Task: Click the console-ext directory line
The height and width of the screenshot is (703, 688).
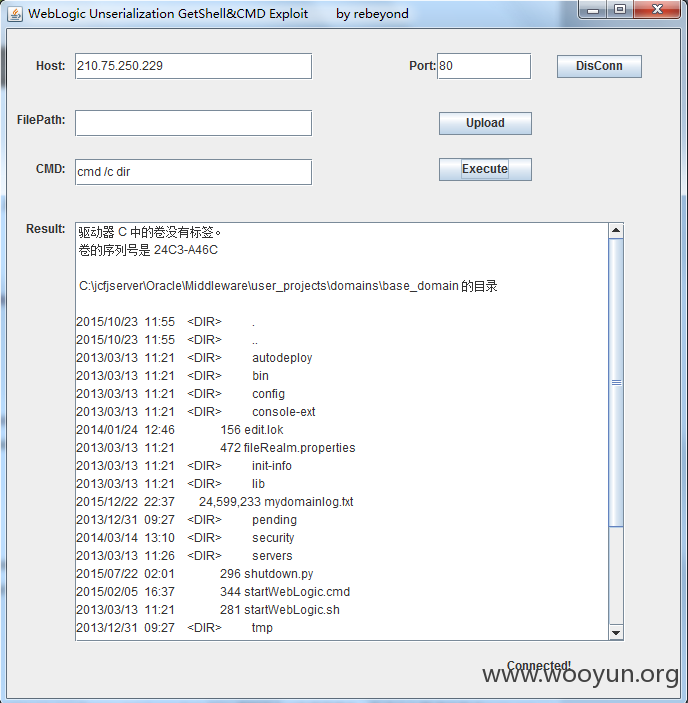Action: (196, 412)
